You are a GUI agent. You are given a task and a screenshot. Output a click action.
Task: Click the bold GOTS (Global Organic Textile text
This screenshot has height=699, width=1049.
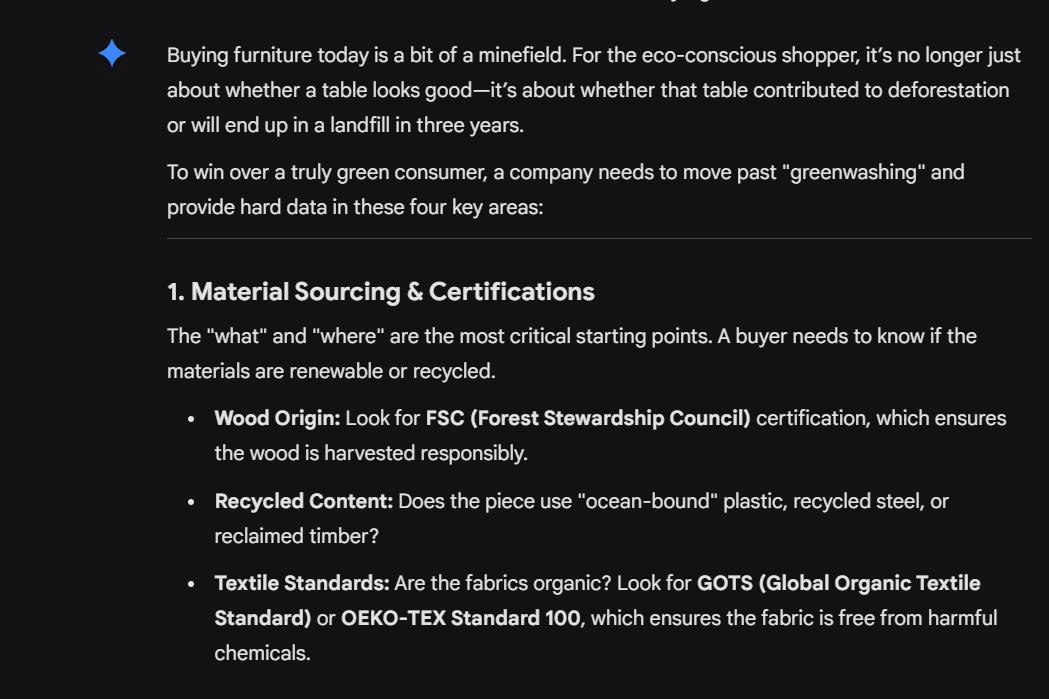pos(838,583)
